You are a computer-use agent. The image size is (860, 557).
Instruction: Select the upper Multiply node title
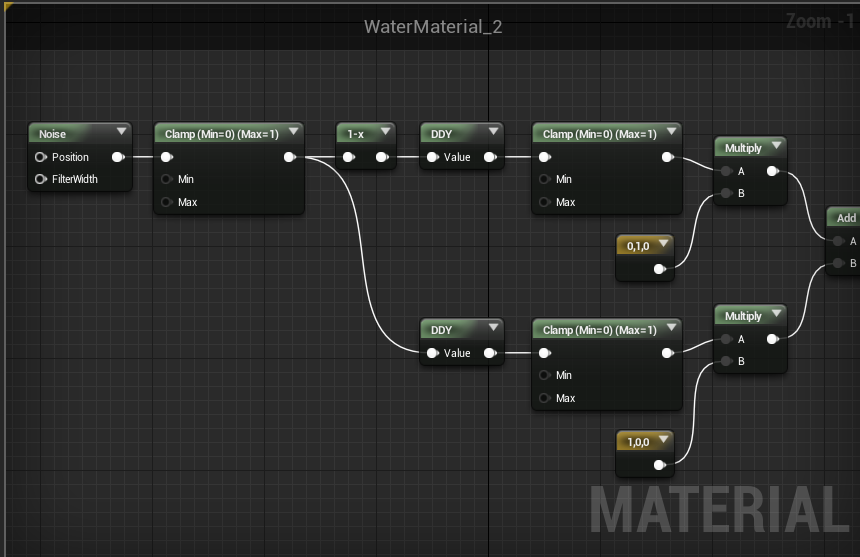(743, 148)
